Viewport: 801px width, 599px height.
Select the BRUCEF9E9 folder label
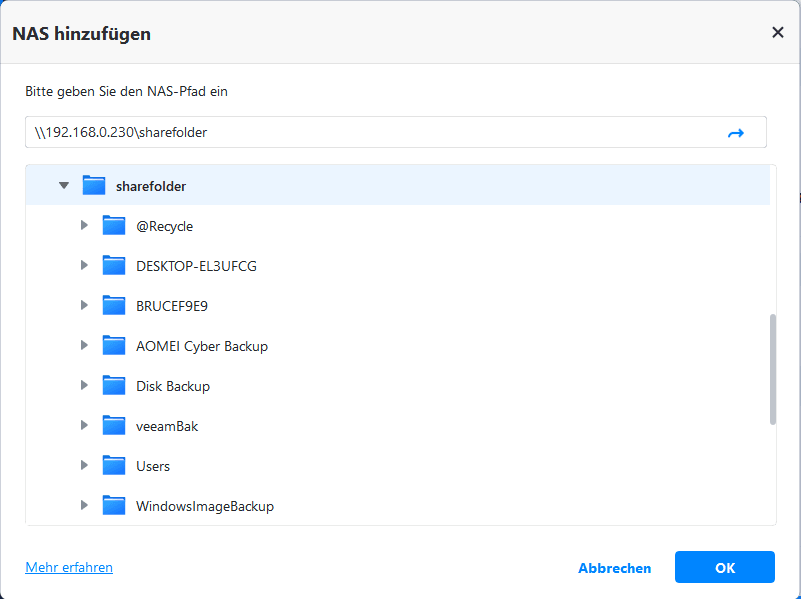pos(172,306)
